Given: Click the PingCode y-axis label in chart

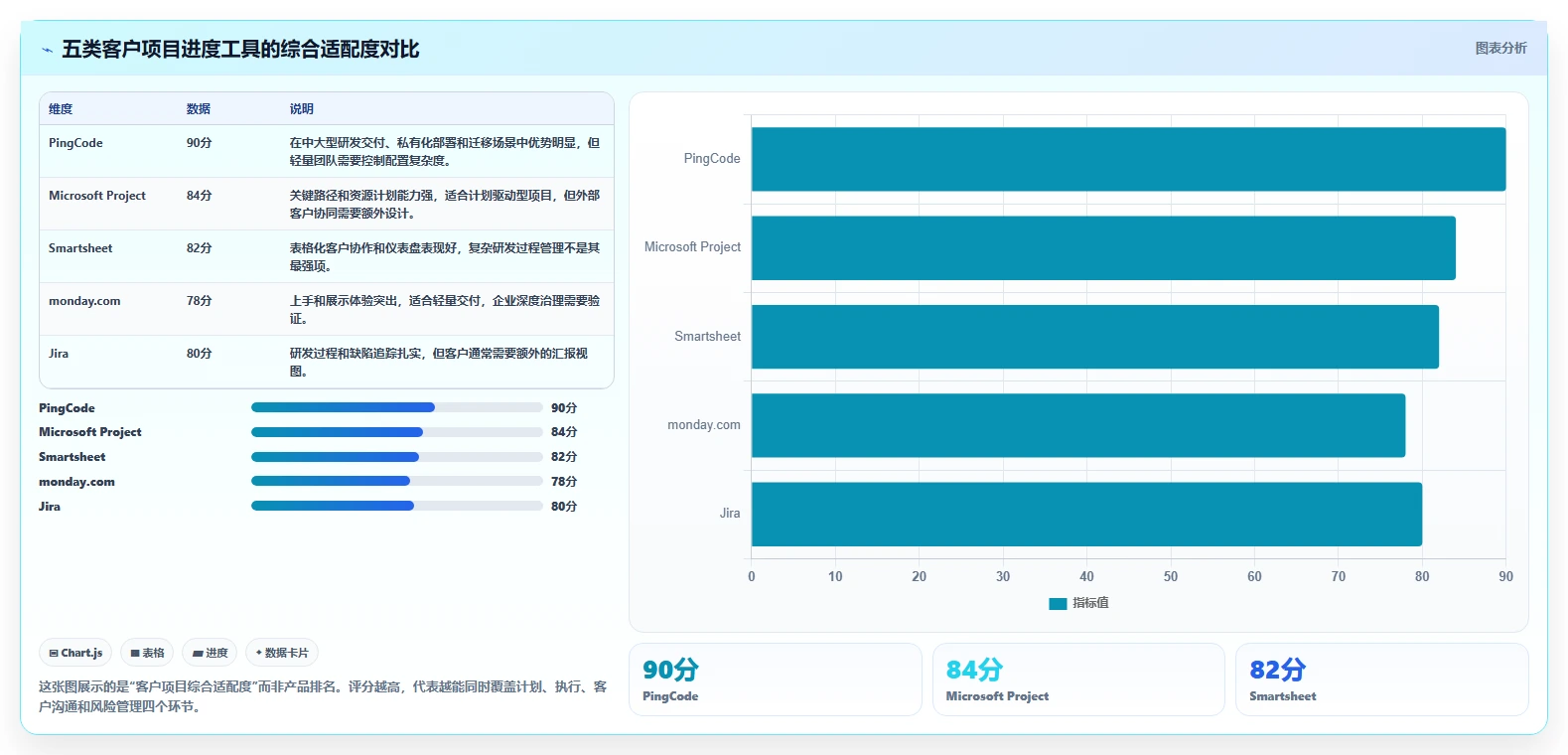Looking at the screenshot, I should click(712, 159).
